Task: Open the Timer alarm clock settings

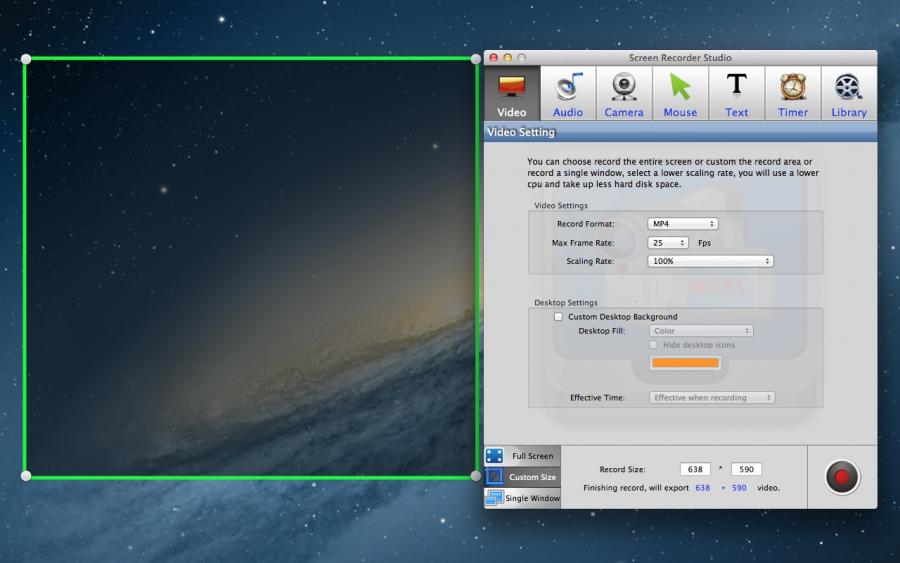Action: [793, 94]
